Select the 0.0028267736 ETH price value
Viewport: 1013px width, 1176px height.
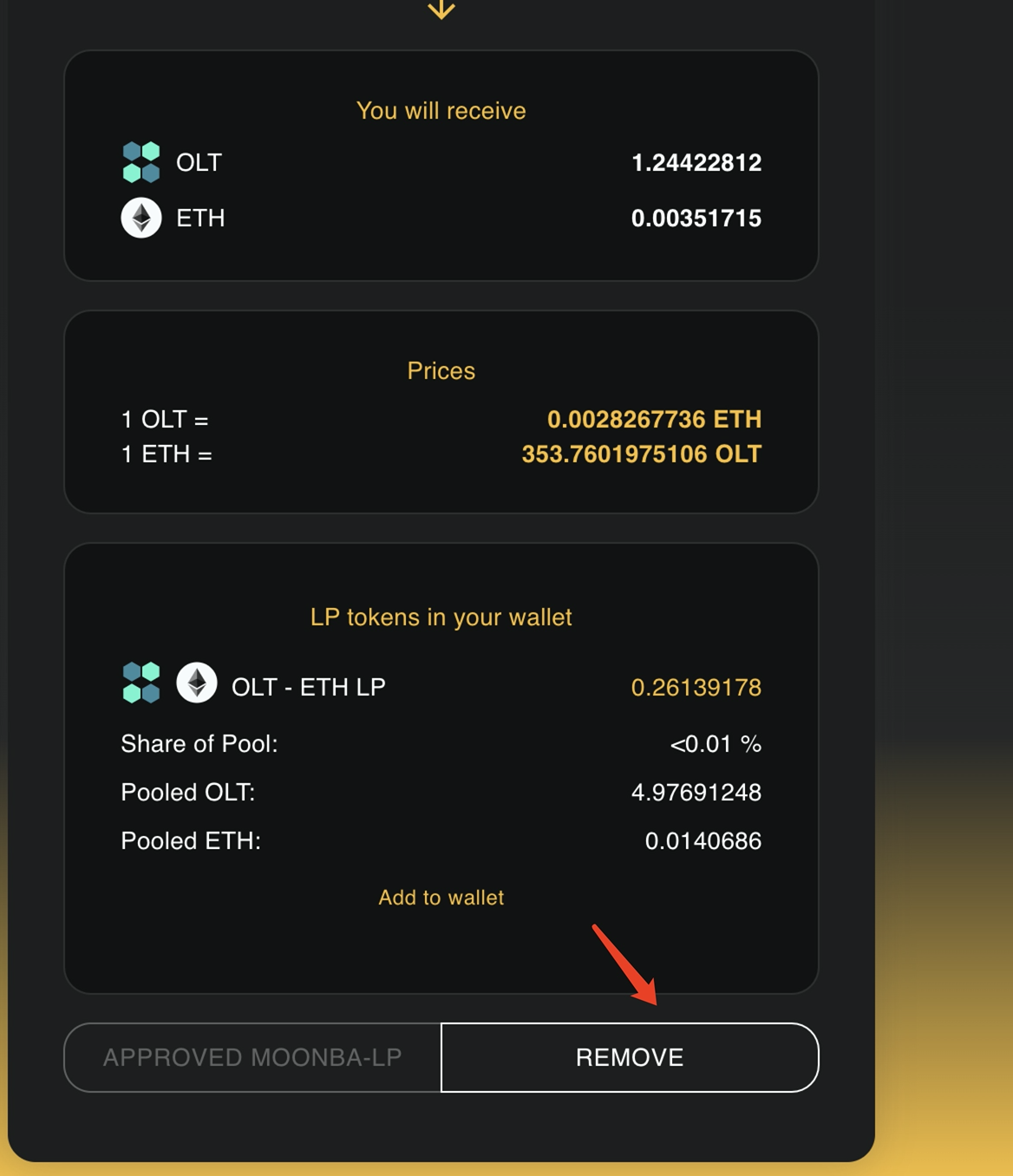[654, 420]
